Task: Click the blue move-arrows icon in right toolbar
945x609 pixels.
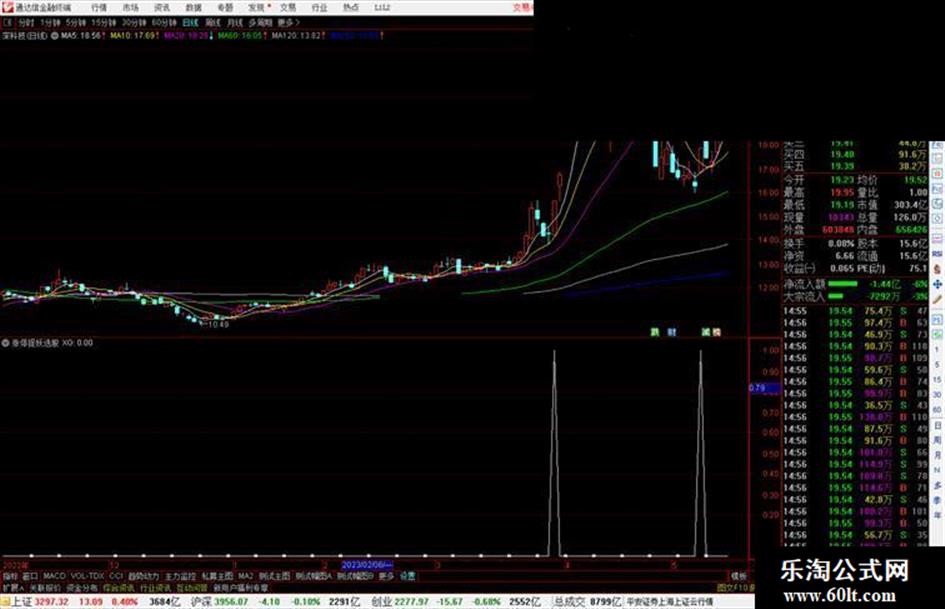Action: point(937,284)
